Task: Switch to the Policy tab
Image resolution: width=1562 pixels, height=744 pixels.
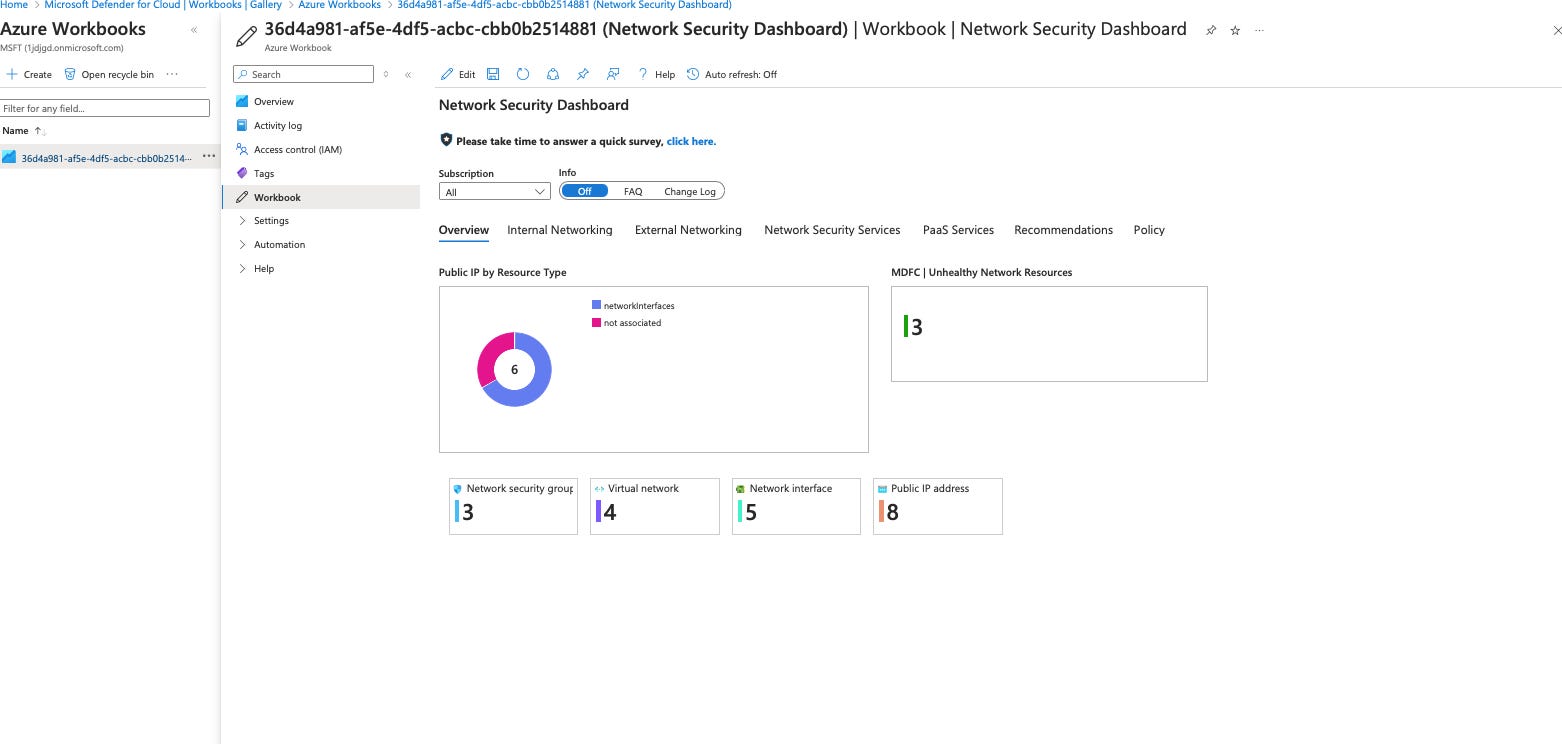Action: click(x=1149, y=230)
